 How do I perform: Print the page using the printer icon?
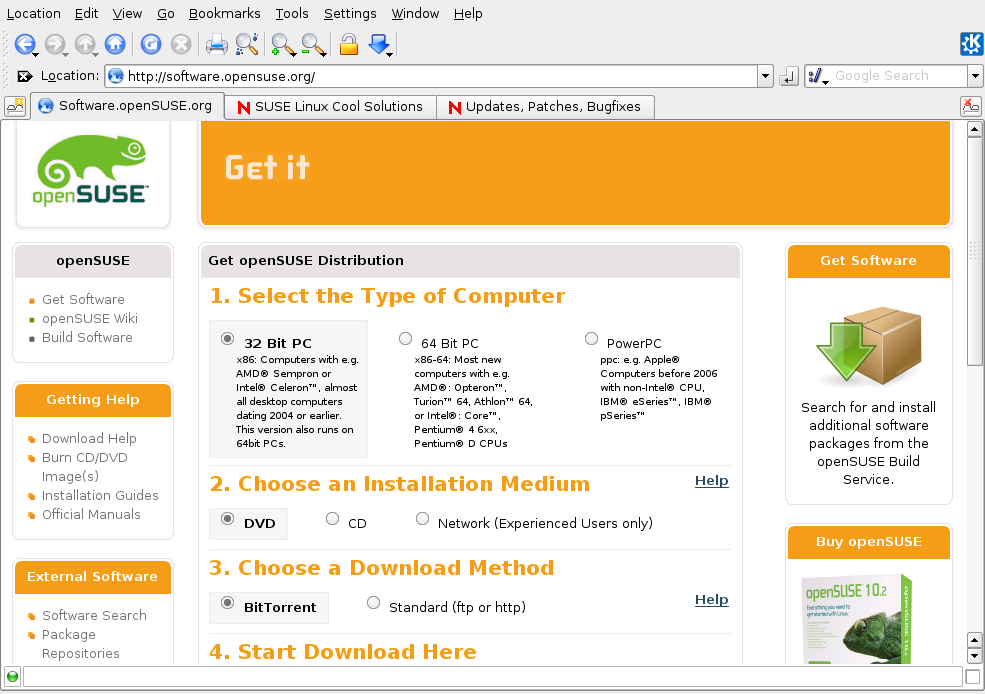[x=217, y=45]
